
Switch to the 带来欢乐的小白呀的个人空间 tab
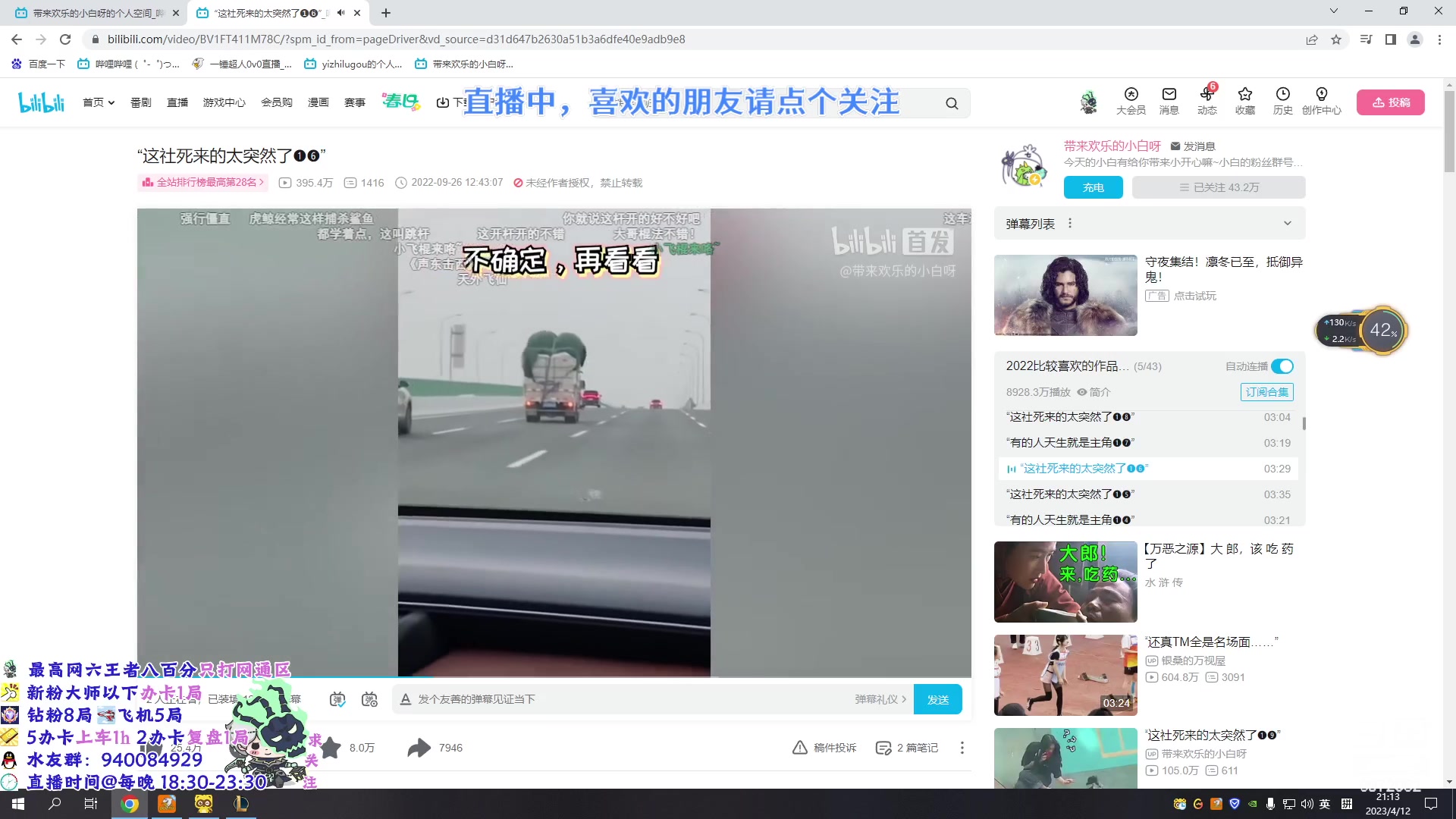(95, 13)
